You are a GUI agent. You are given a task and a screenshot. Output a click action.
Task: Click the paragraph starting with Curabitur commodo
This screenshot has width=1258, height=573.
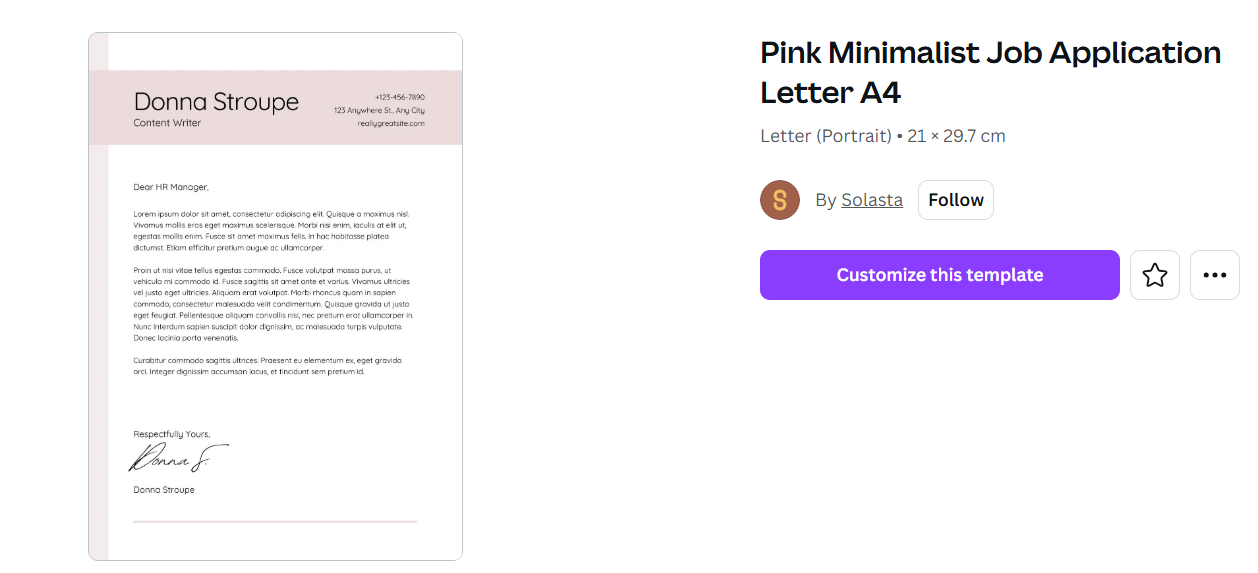[x=267, y=365]
